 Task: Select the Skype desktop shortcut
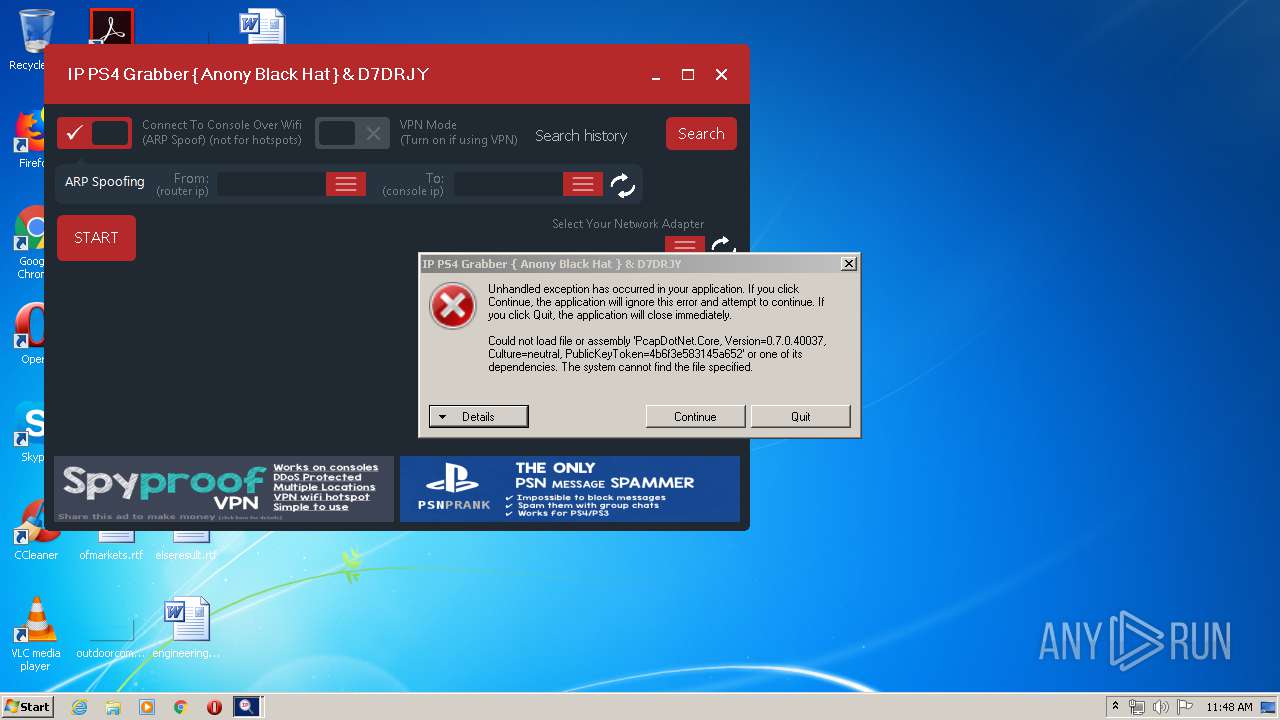click(x=31, y=431)
